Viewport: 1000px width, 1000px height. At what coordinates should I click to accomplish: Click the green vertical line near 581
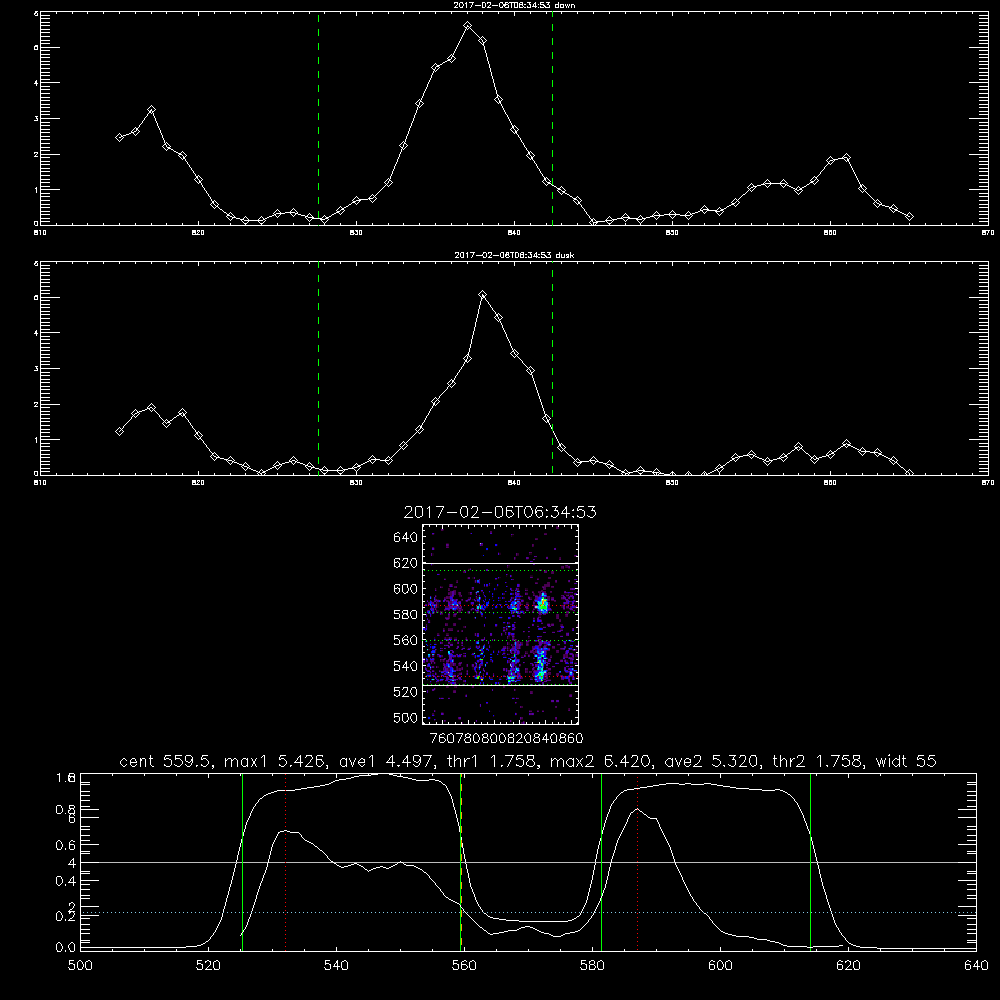(601, 862)
